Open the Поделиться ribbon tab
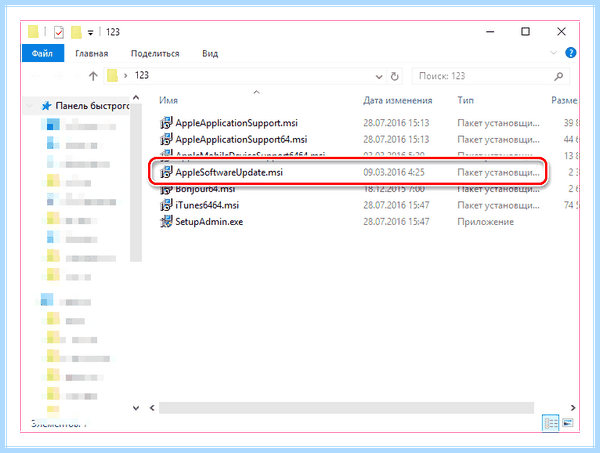Viewport: 600px width, 453px height. pos(155,54)
